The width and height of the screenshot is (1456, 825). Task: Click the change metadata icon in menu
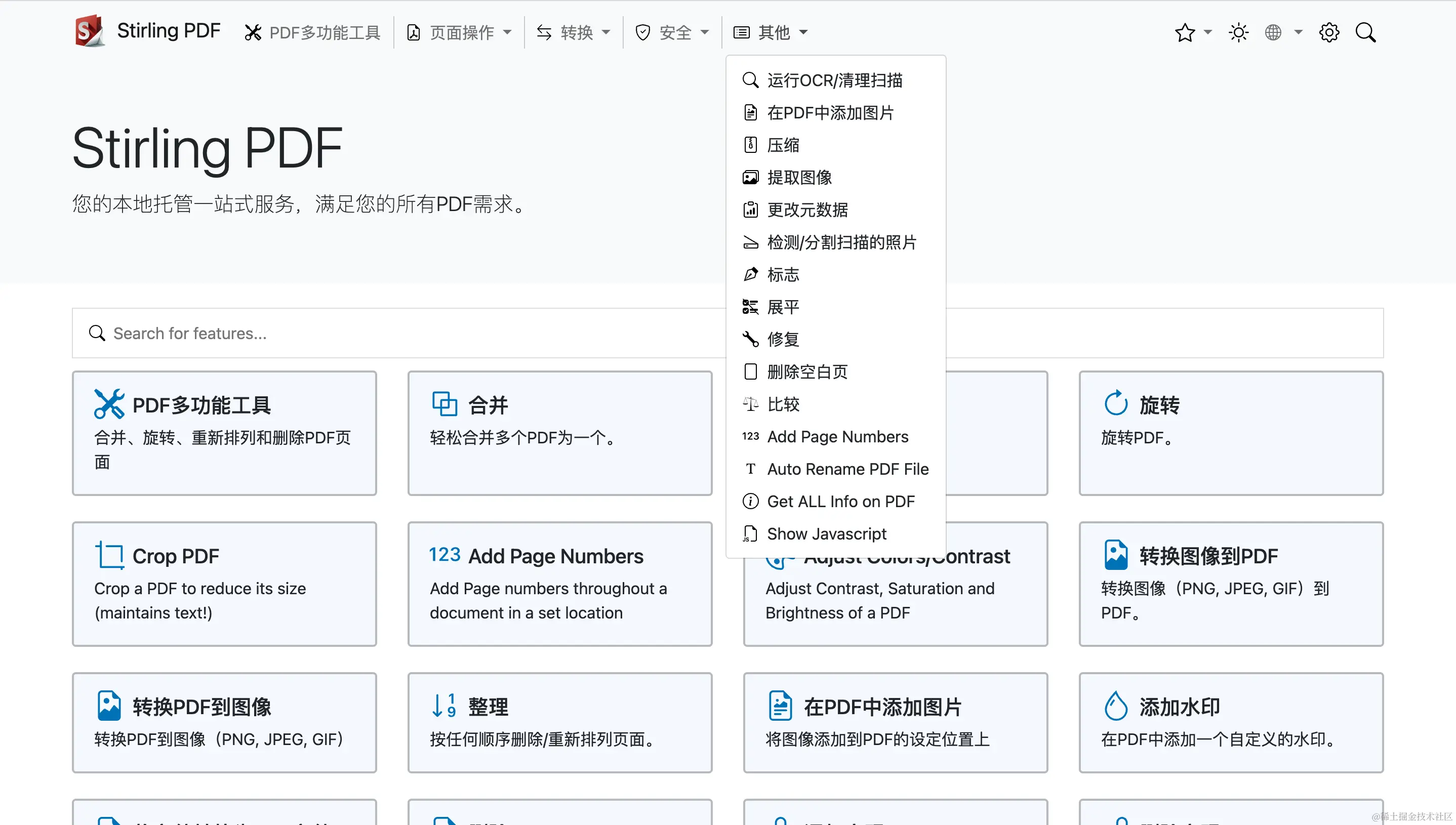(750, 210)
